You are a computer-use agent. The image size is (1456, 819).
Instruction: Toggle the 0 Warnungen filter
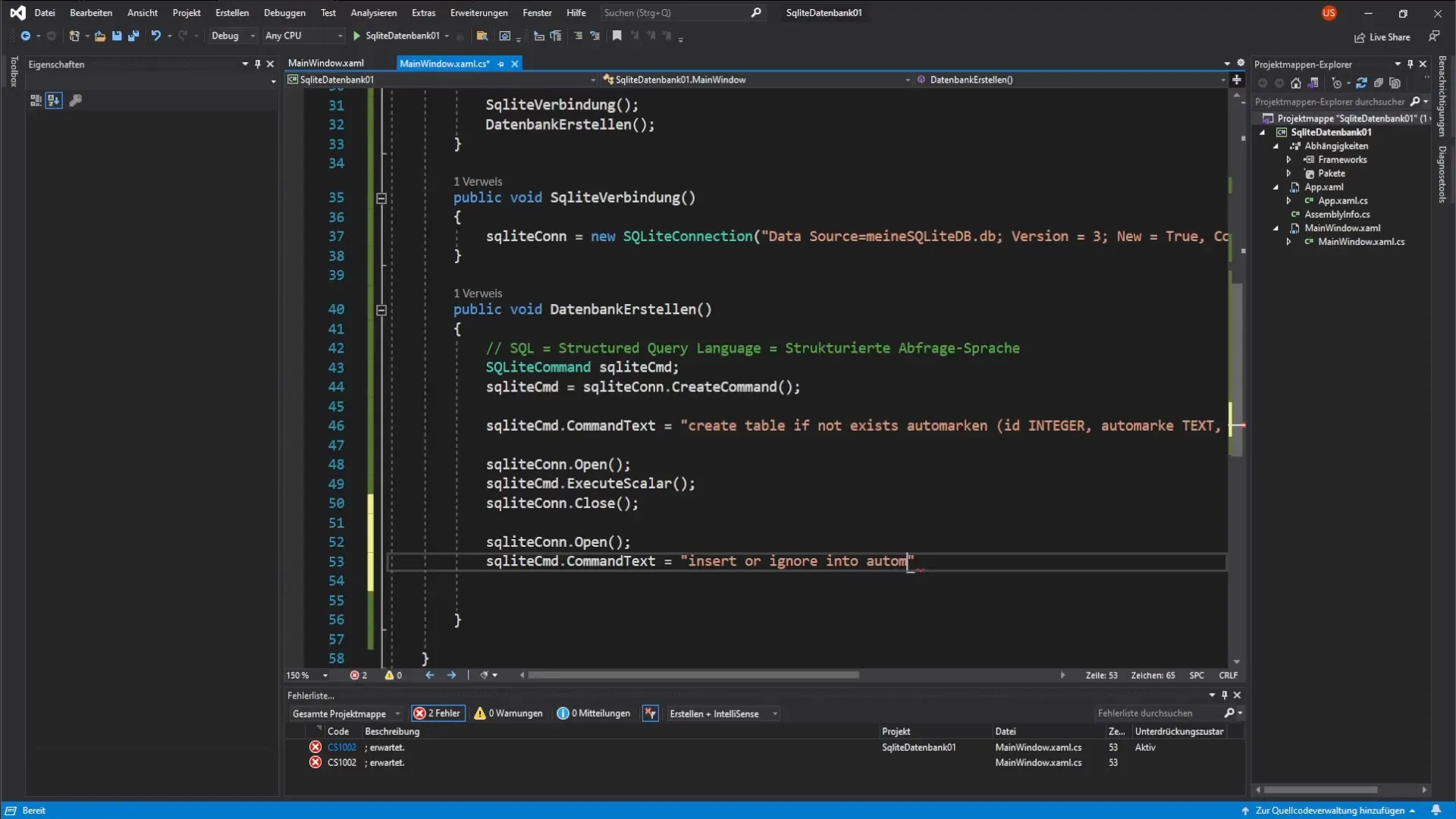pyautogui.click(x=508, y=714)
